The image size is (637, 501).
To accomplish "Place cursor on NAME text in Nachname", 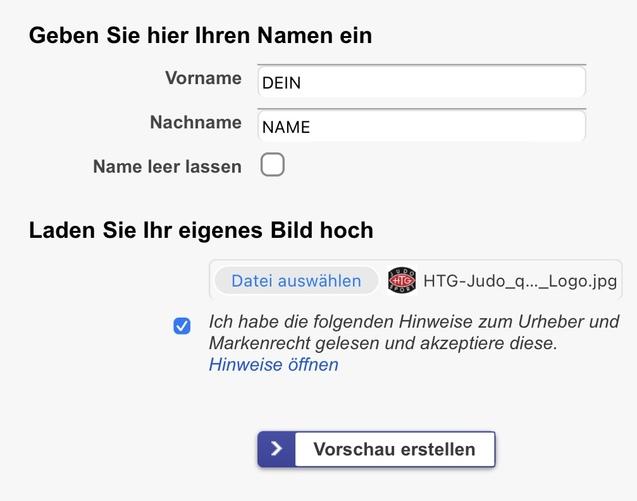I will pos(286,128).
